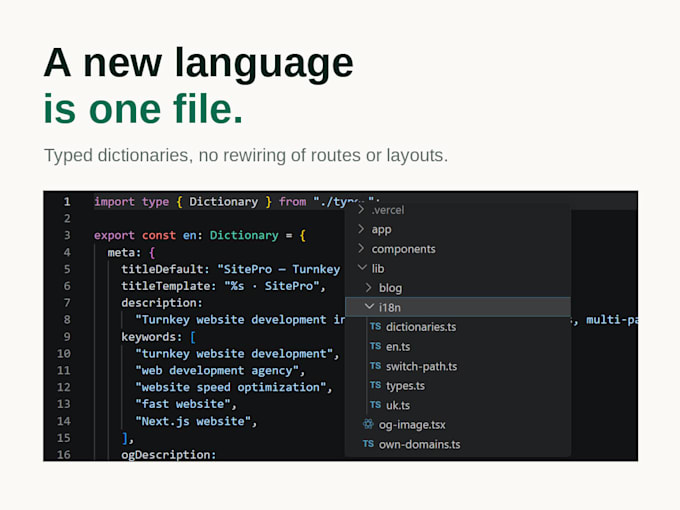Click the 'import' keyword on line 1
This screenshot has width=680, height=510.
point(114,202)
